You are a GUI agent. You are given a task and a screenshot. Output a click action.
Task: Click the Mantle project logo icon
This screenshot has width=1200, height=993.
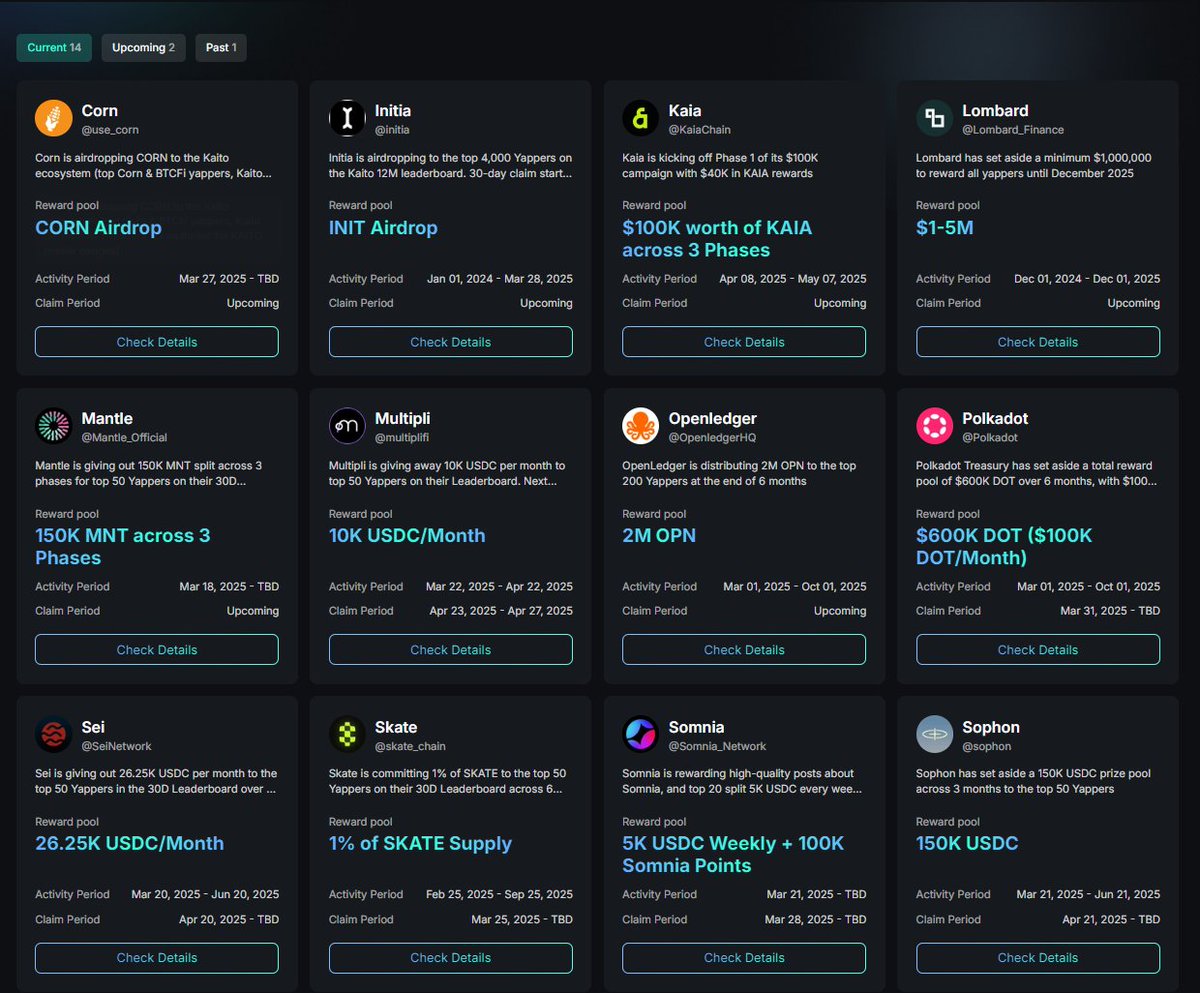53,426
